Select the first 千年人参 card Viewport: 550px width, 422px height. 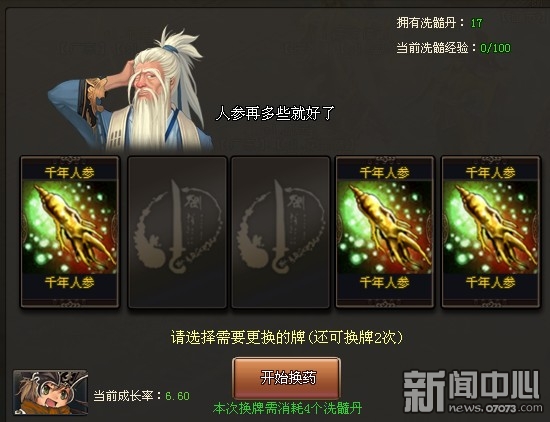pos(70,232)
